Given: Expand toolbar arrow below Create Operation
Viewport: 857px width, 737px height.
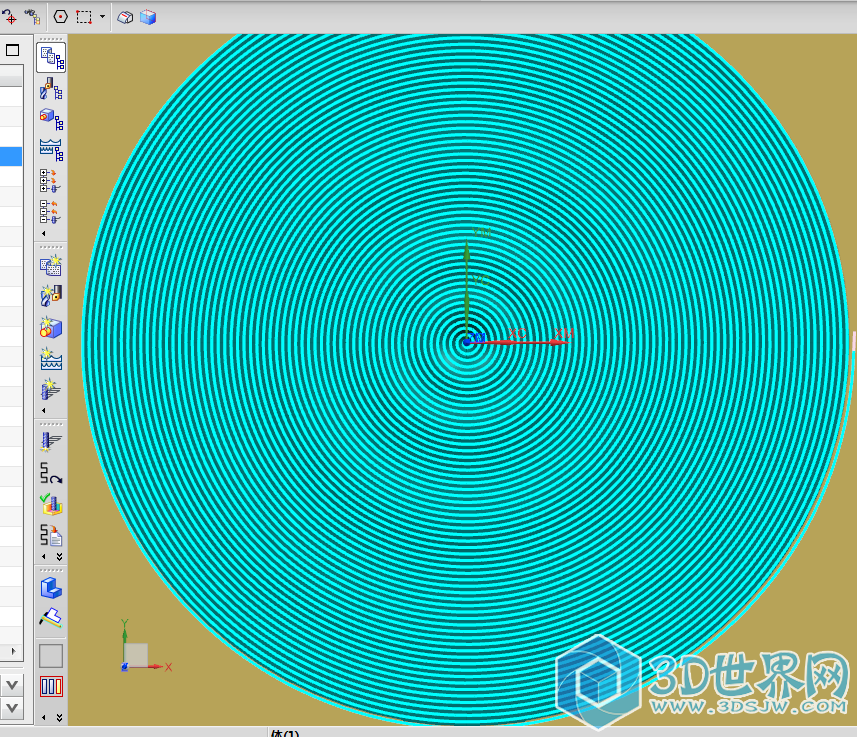Looking at the screenshot, I should coord(44,411).
